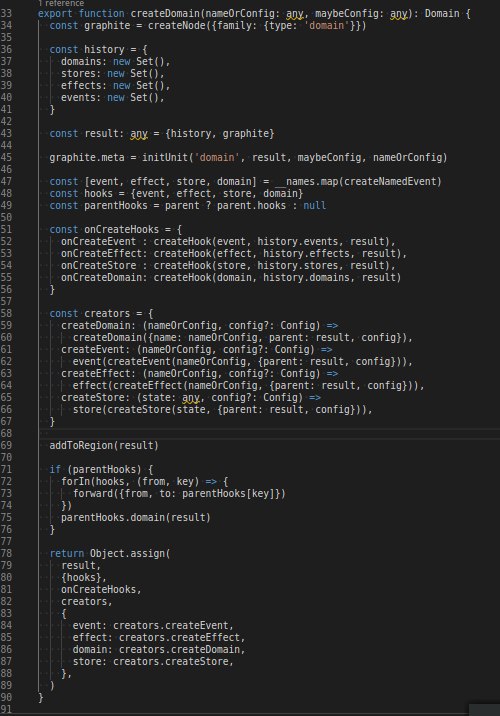Viewport: 500px width, 716px height.
Task: Click creators.createEffect on line 85
Action: pos(180,637)
